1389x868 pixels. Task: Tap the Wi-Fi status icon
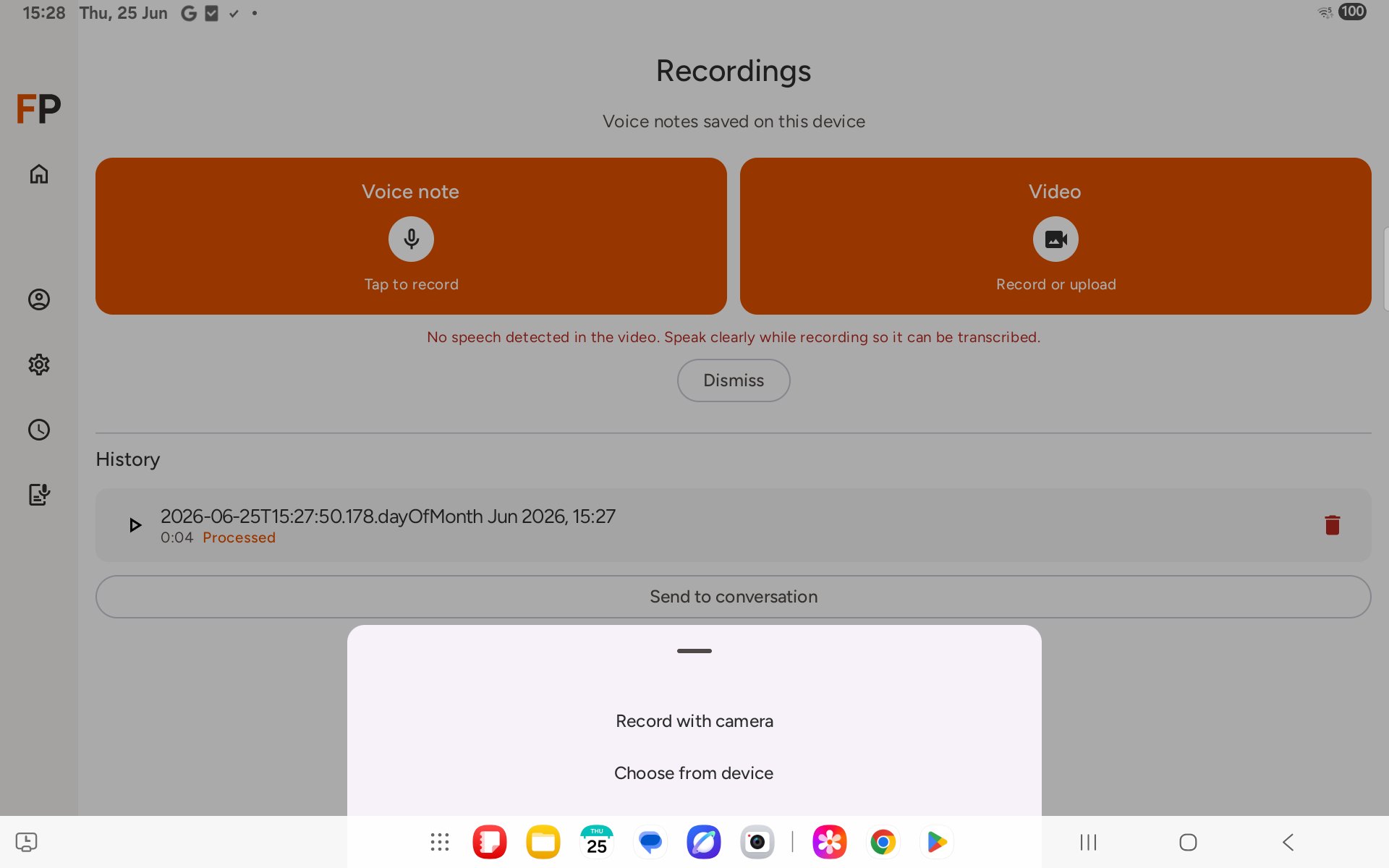(1325, 12)
